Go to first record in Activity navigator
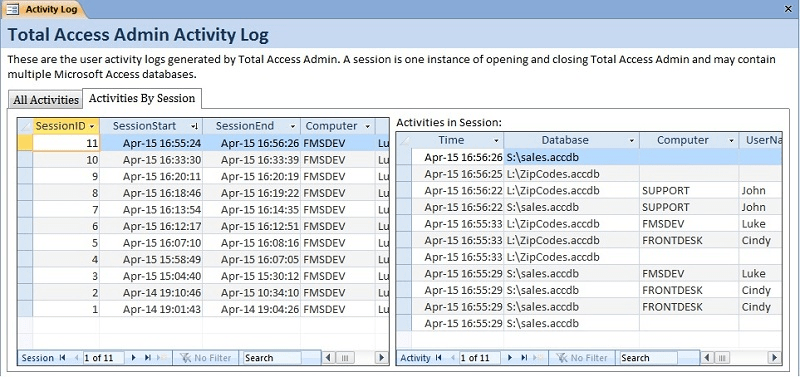This screenshot has height=377, width=800. point(438,358)
